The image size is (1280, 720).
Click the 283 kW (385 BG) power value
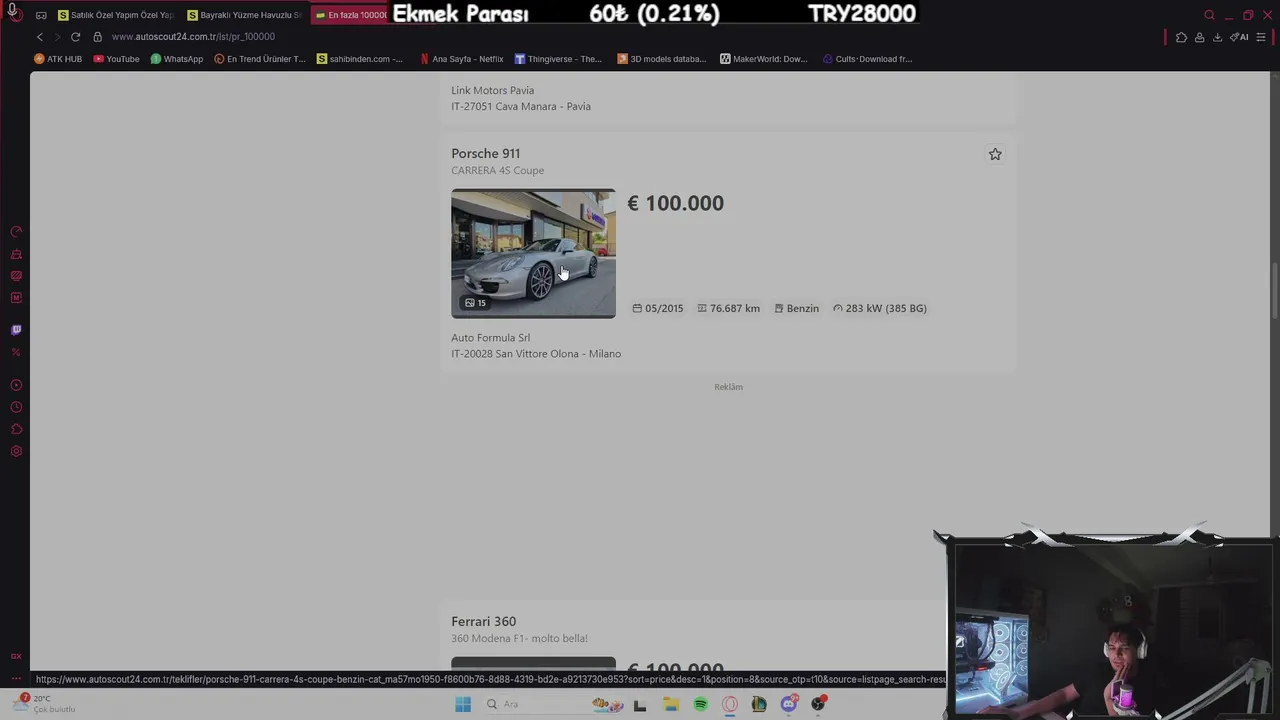(880, 308)
